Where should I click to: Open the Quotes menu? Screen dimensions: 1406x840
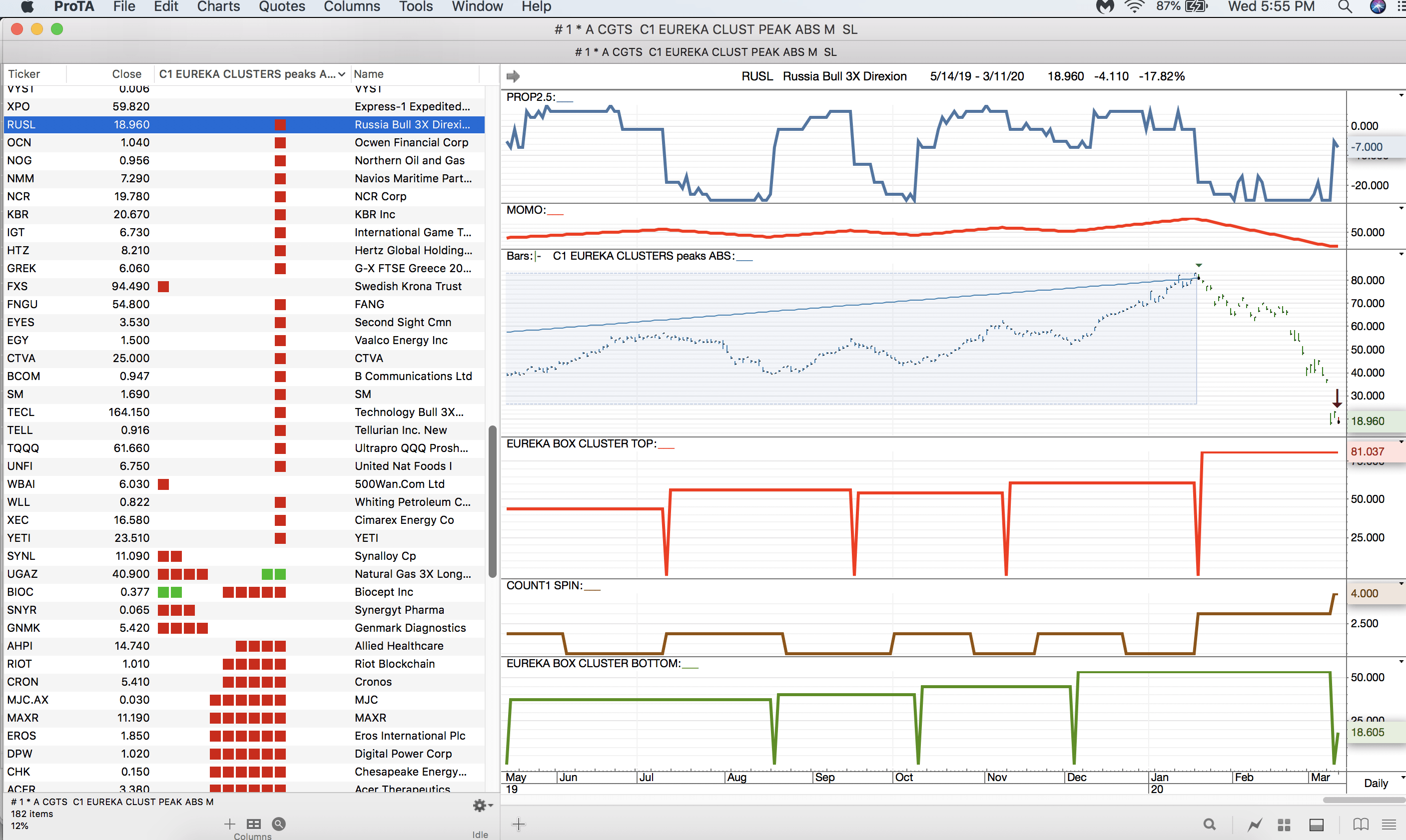point(281,7)
